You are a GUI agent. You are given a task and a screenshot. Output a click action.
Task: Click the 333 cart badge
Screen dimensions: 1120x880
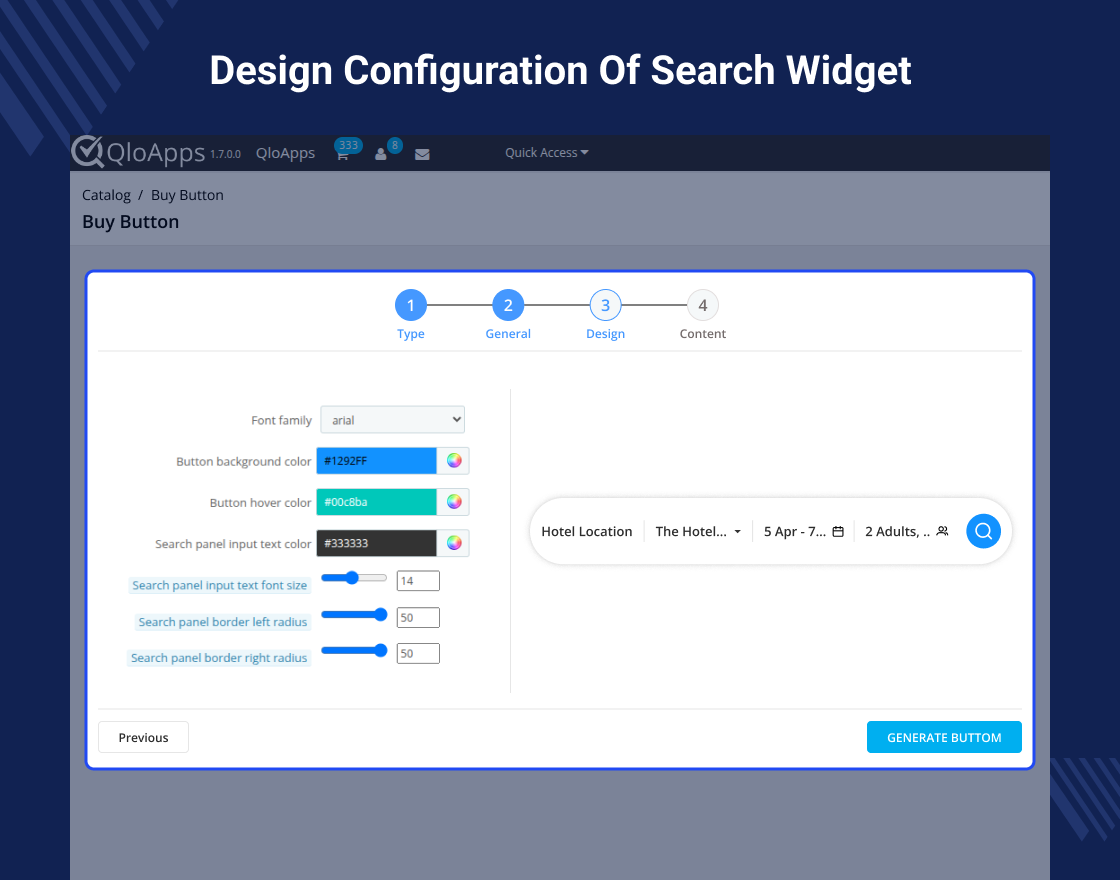349,146
